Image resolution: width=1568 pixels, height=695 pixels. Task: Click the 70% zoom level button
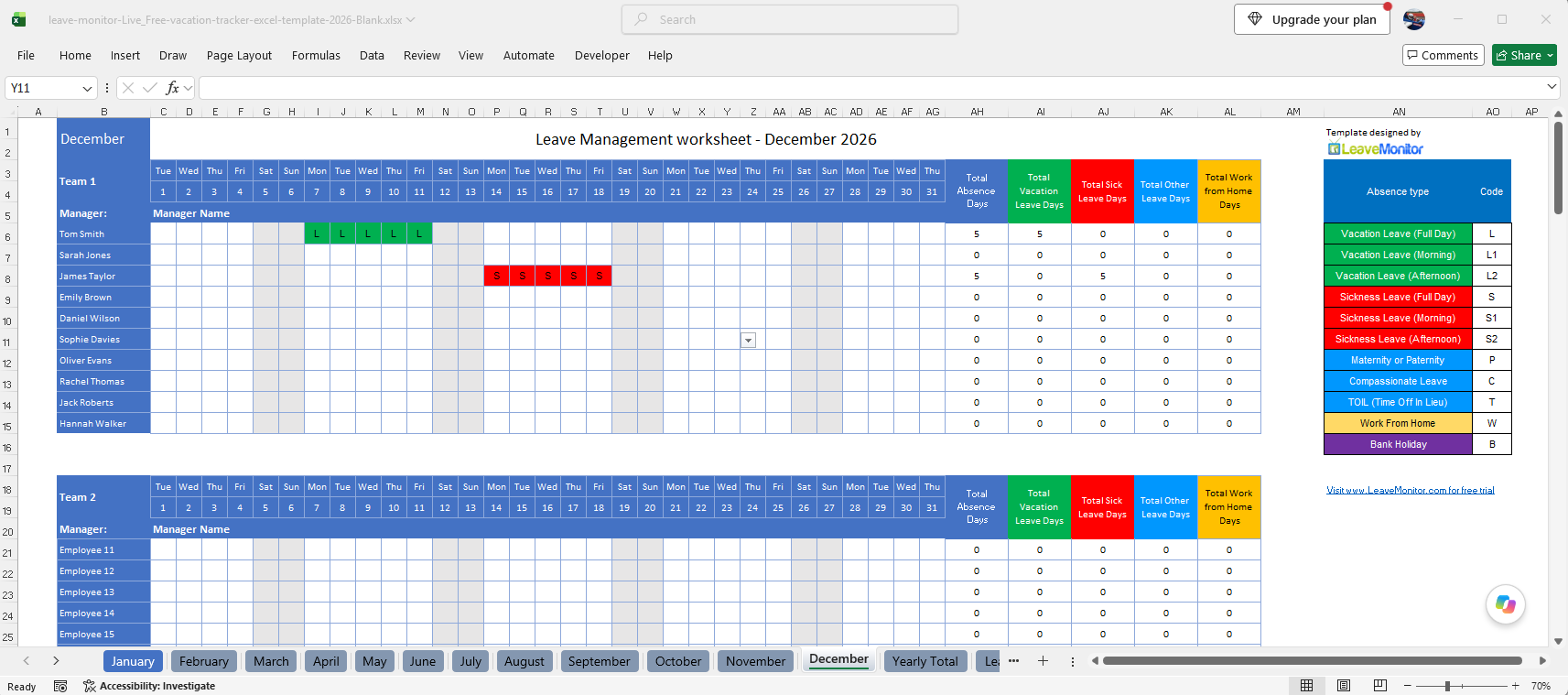click(x=1541, y=686)
